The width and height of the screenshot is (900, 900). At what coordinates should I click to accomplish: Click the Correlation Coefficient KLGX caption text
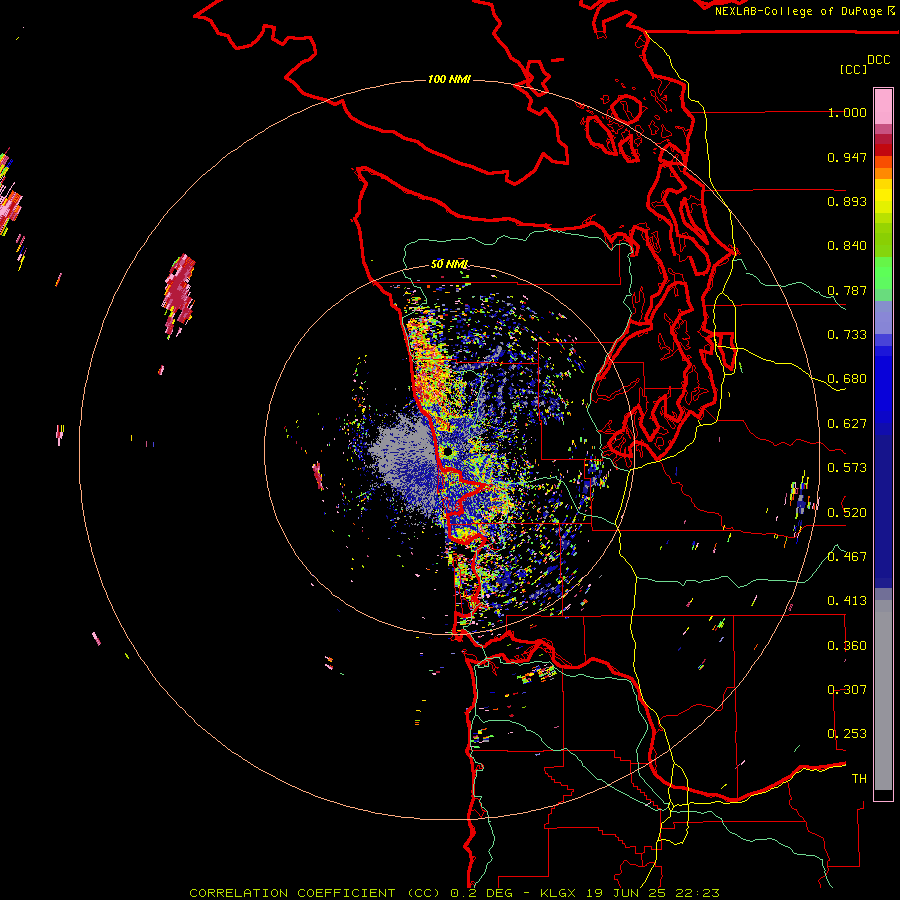[x=454, y=893]
